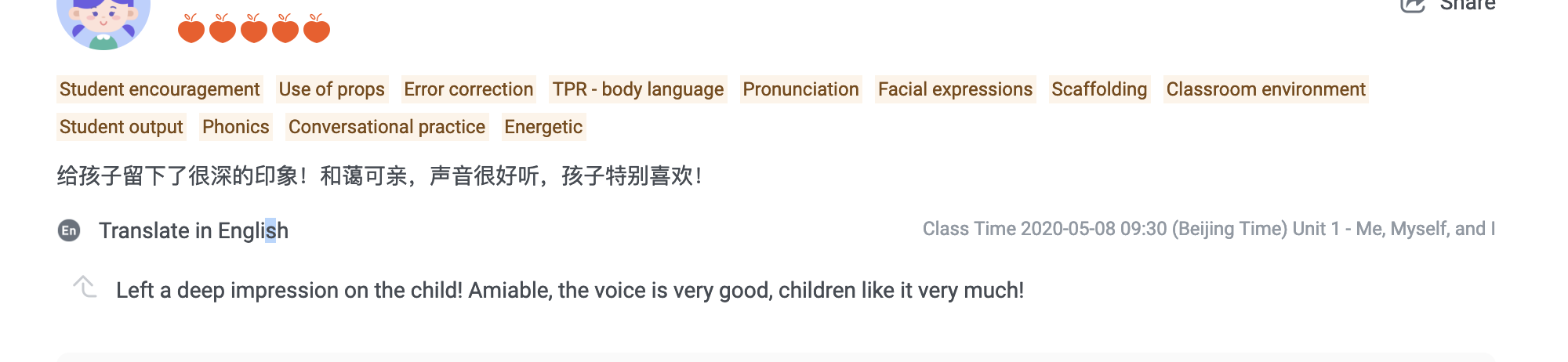Image resolution: width=1568 pixels, height=362 pixels.
Task: Click Translate in English link
Action: click(193, 230)
